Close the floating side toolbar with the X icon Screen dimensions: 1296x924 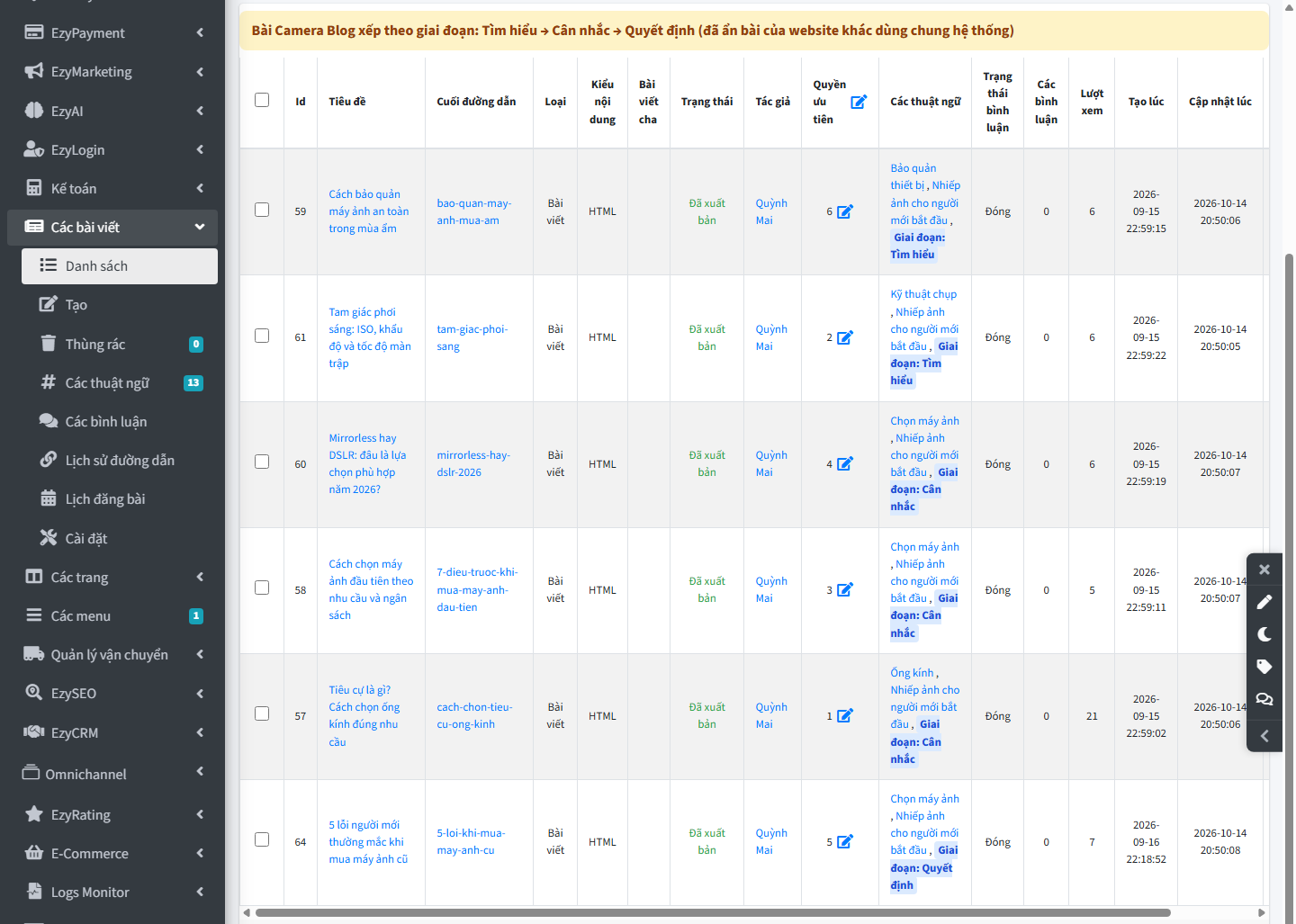(1264, 570)
